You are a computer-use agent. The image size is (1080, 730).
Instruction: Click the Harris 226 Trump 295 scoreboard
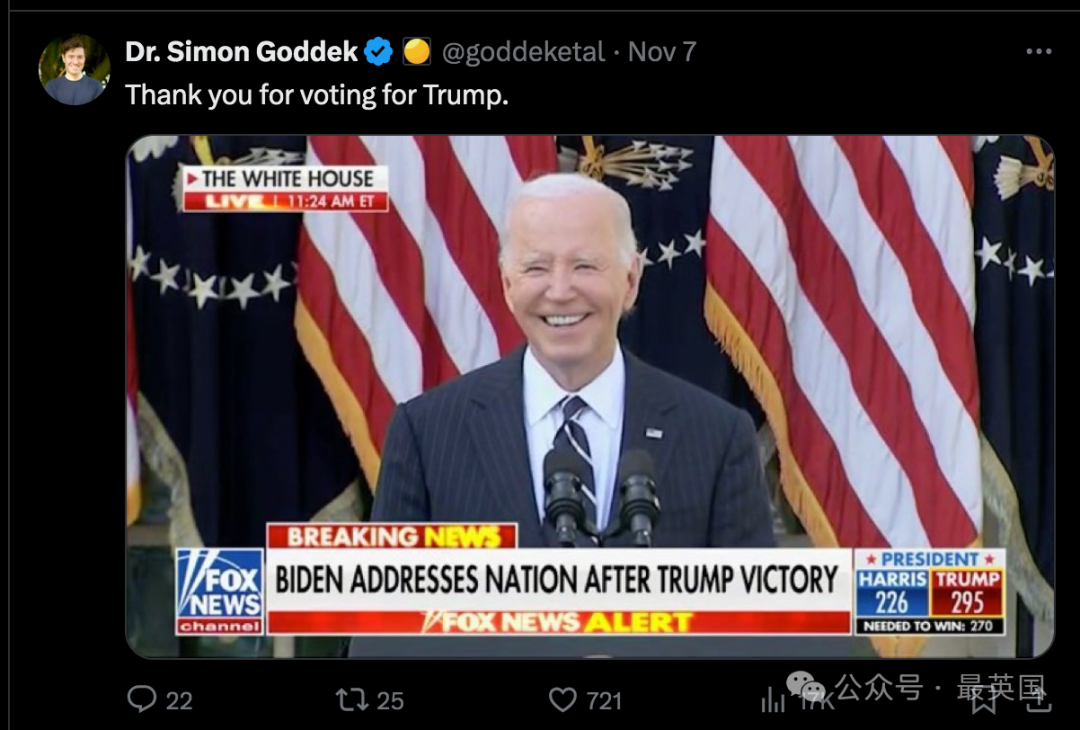pyautogui.click(x=929, y=592)
